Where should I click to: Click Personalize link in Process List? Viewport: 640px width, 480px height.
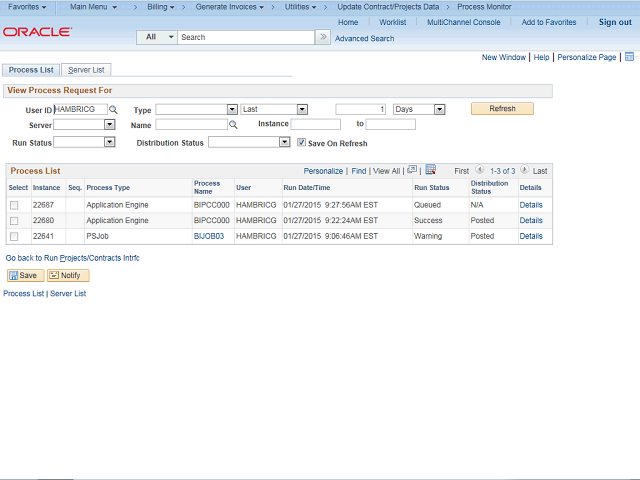click(x=323, y=171)
